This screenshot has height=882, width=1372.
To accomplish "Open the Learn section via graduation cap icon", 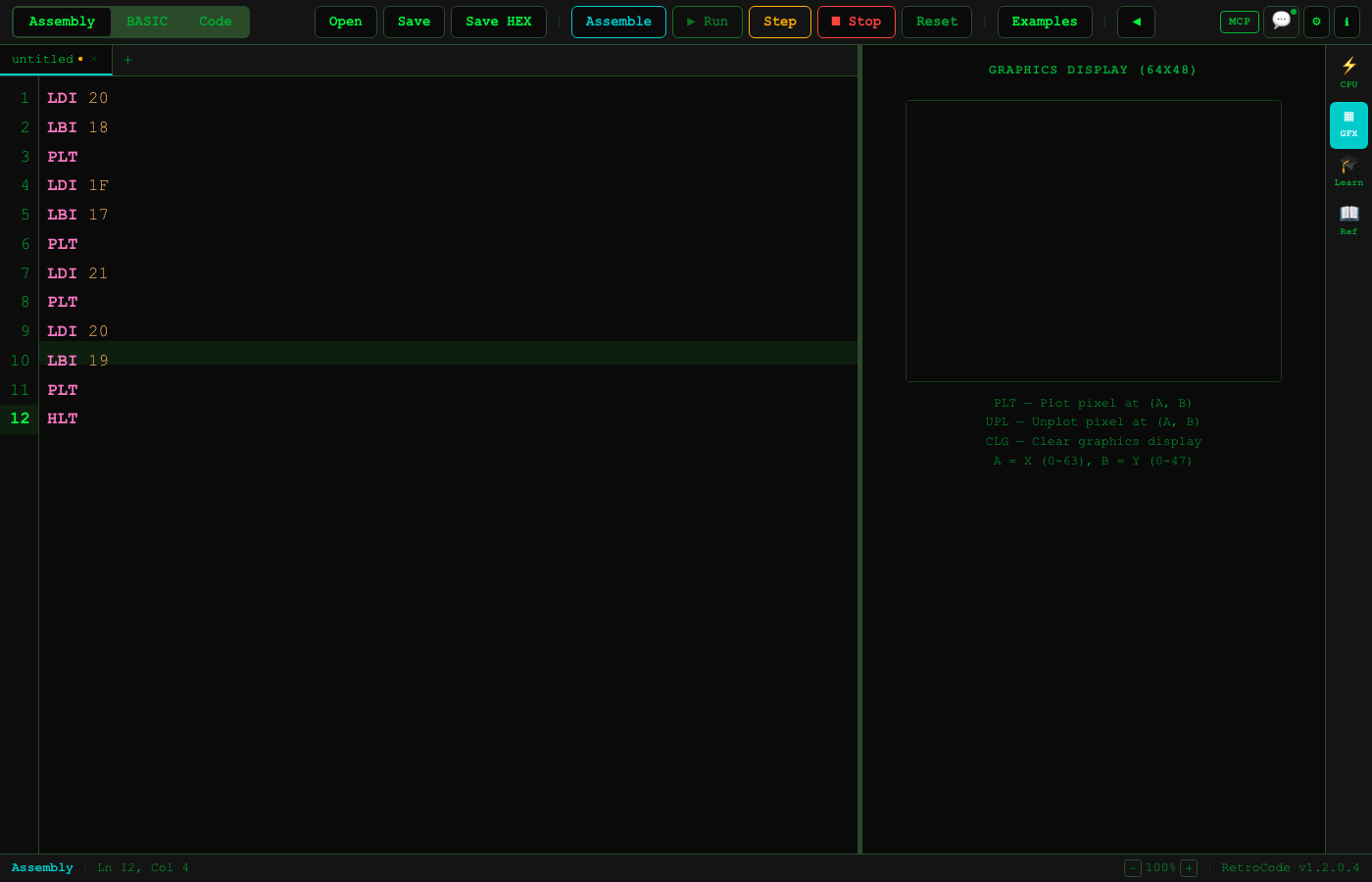I will pyautogui.click(x=1348, y=171).
